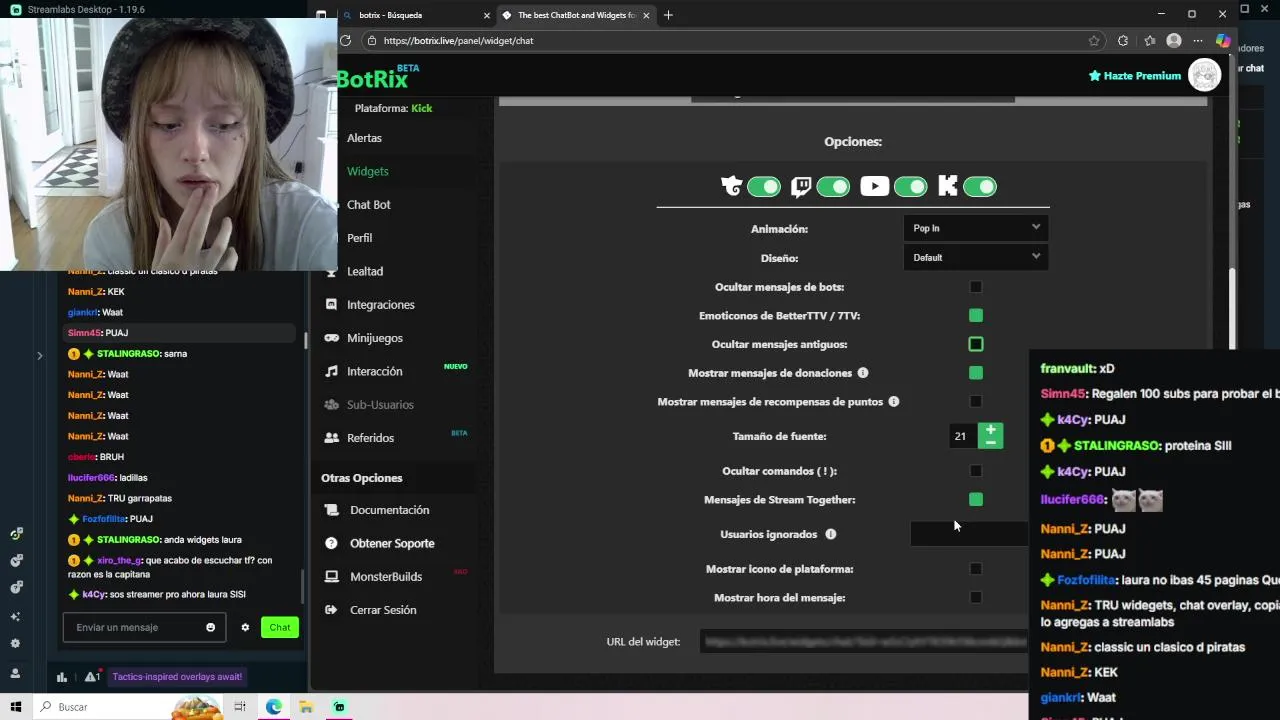Click info icon beside Usuarios ignorados
The image size is (1280, 720).
pos(831,534)
